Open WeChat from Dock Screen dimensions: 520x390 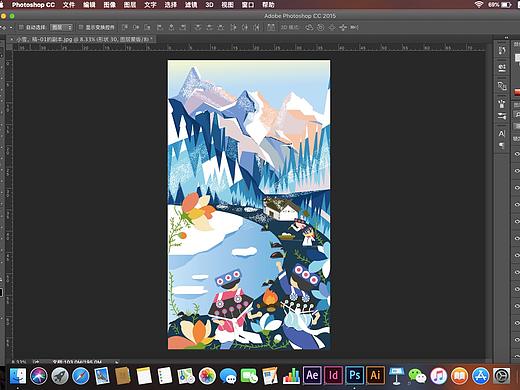417,376
